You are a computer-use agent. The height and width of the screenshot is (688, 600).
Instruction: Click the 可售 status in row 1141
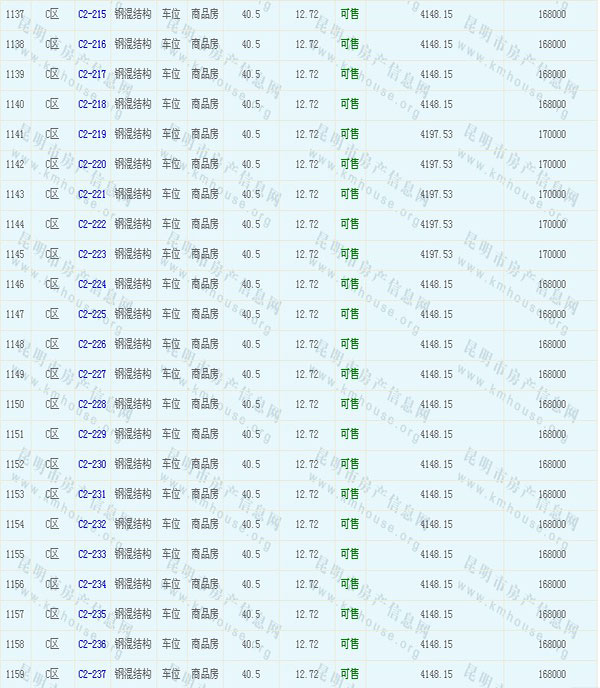pyautogui.click(x=350, y=134)
